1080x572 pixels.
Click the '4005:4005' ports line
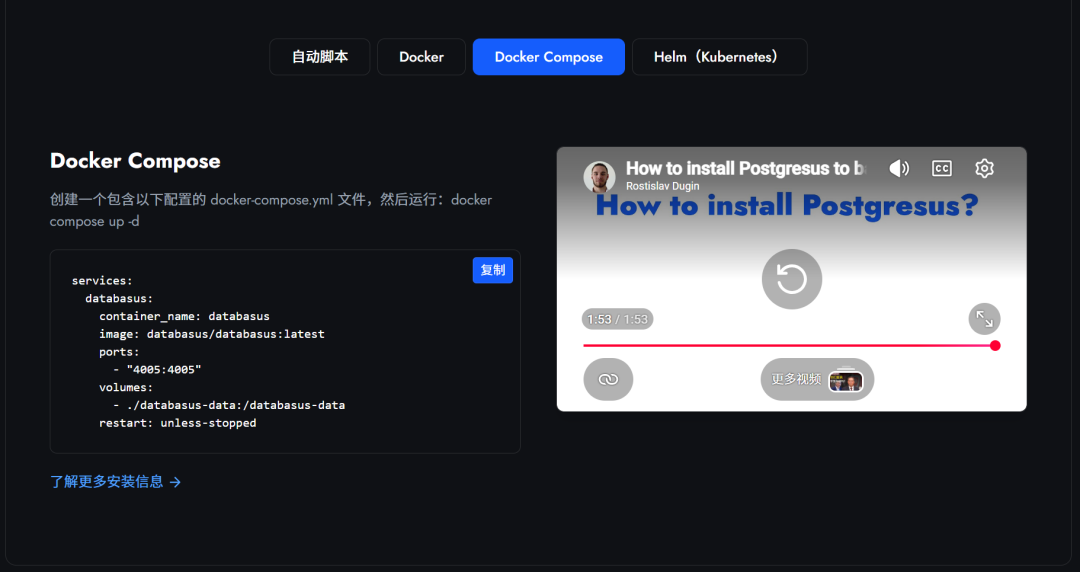(x=157, y=369)
